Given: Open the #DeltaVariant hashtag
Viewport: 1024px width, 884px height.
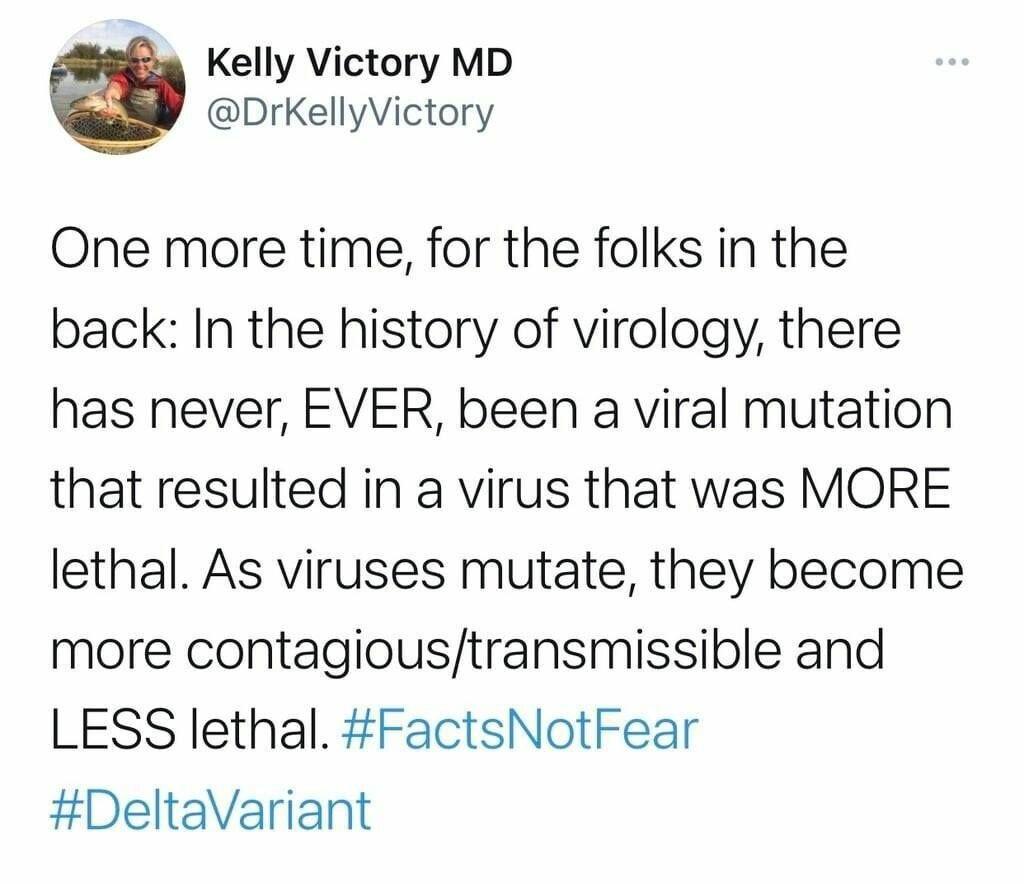Looking at the screenshot, I should (211, 810).
